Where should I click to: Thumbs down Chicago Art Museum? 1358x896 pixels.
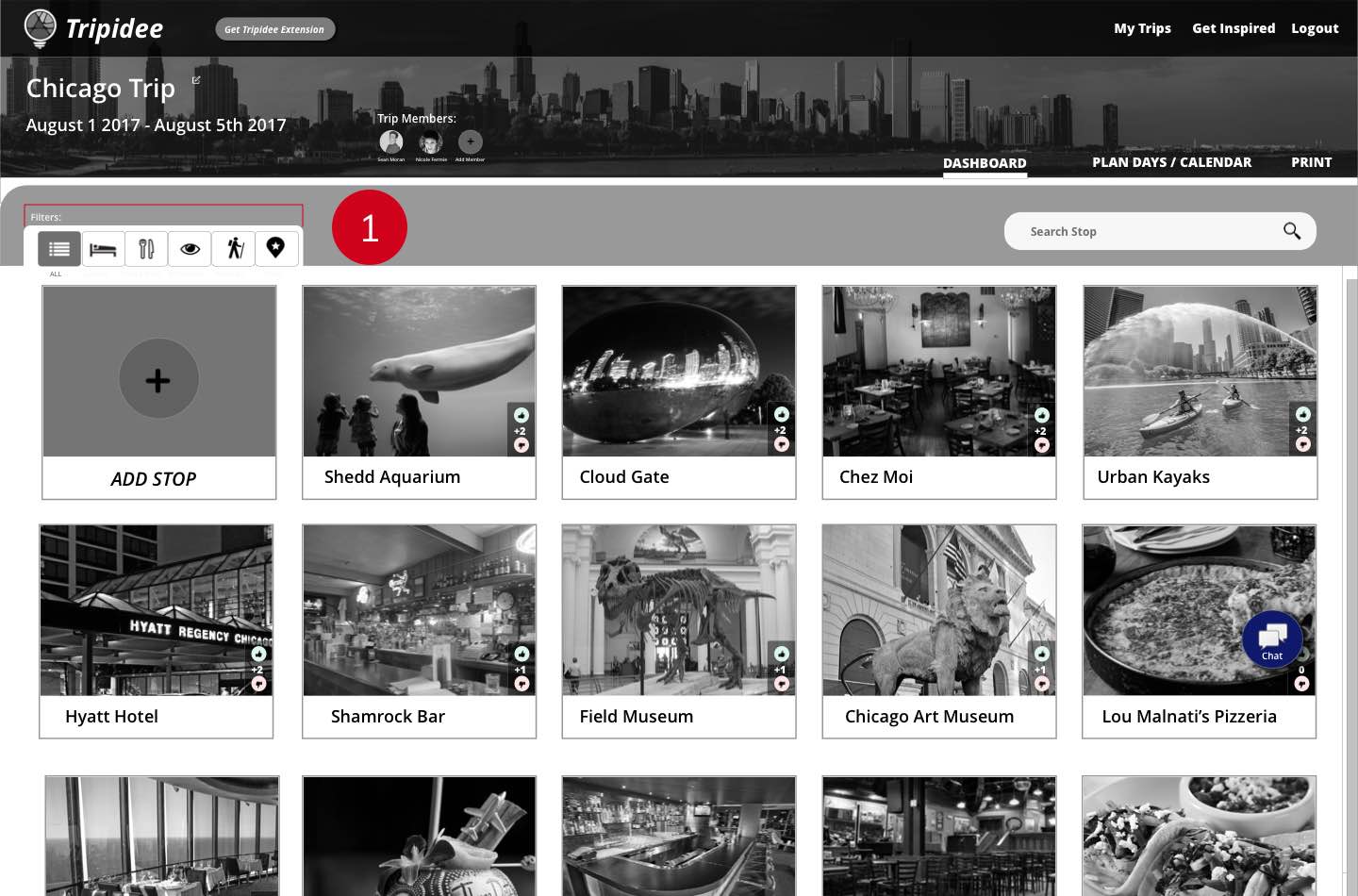[x=1041, y=685]
